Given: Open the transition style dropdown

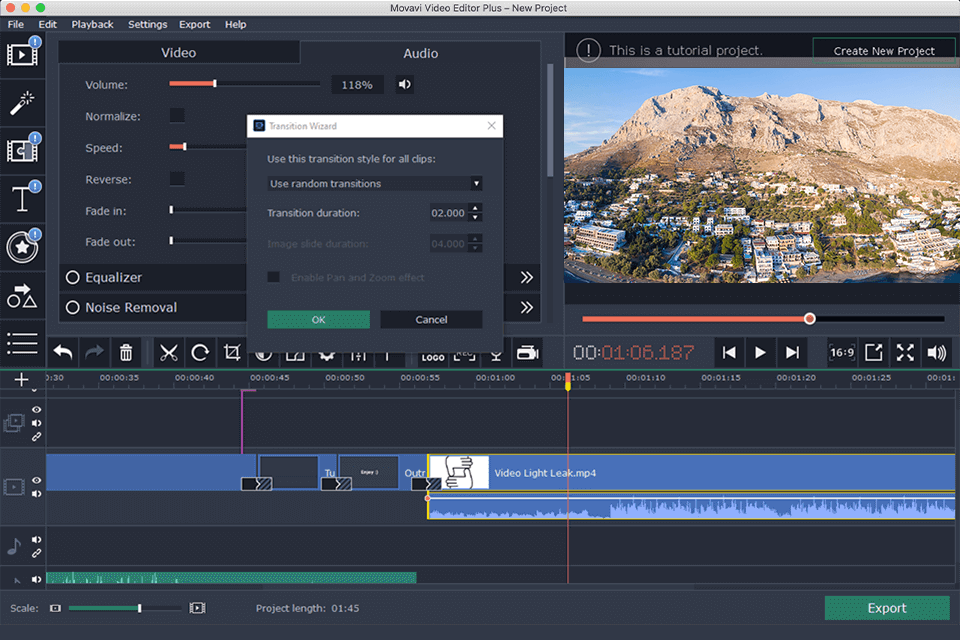Looking at the screenshot, I should click(x=375, y=184).
